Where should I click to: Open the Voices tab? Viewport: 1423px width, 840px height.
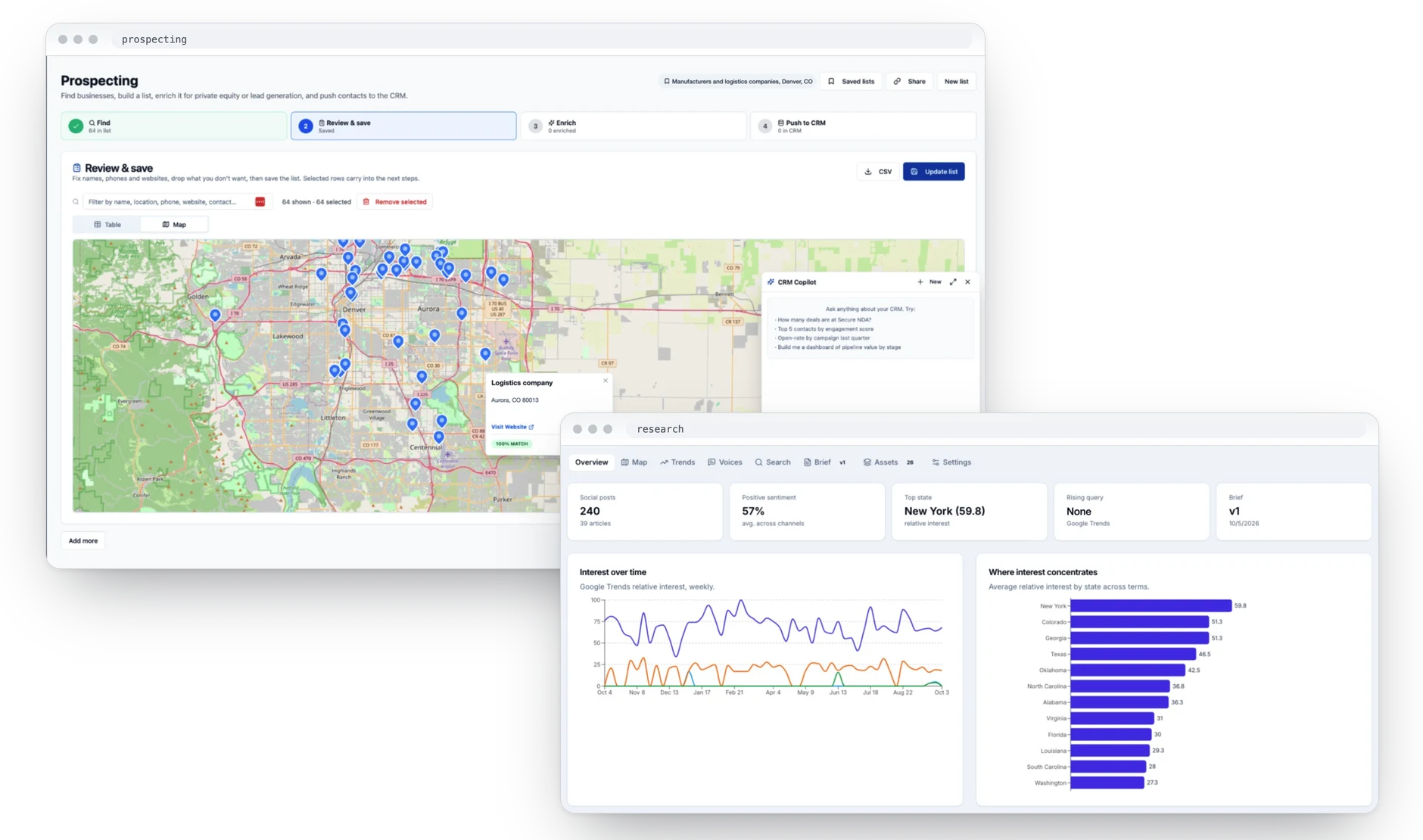724,462
